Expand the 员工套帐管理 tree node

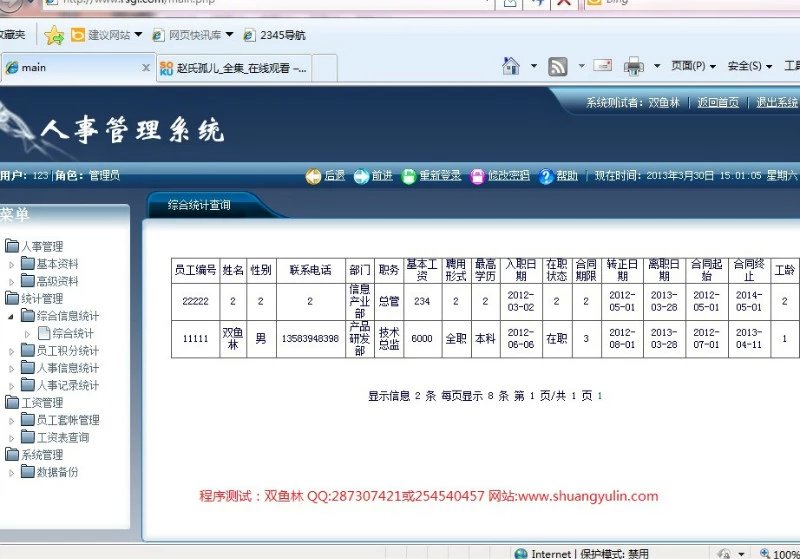[x=11, y=421]
